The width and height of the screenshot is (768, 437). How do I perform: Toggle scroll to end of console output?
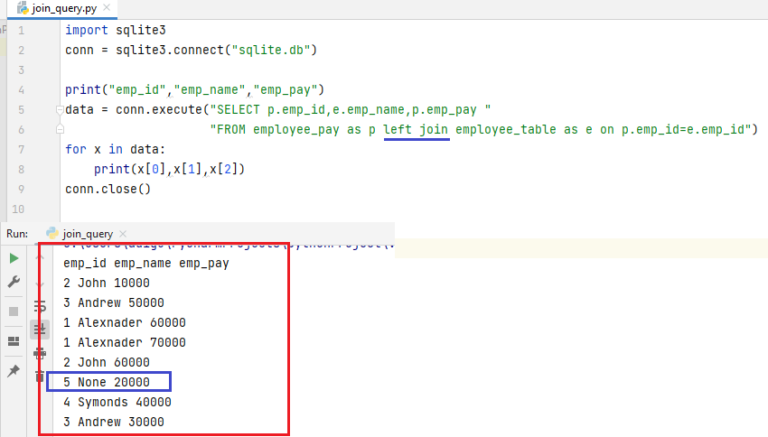[x=40, y=330]
